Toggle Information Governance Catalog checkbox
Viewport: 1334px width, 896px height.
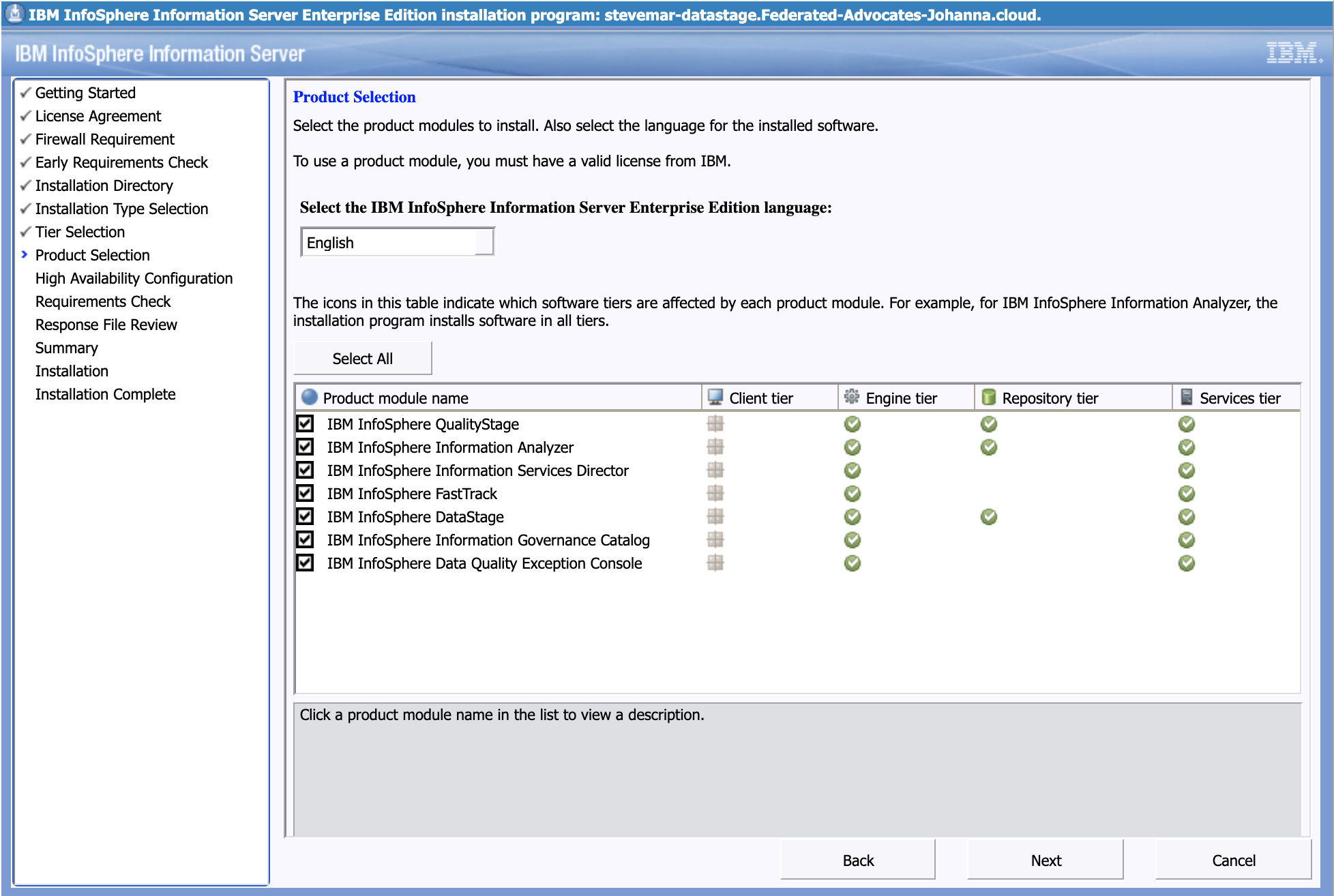click(x=305, y=539)
